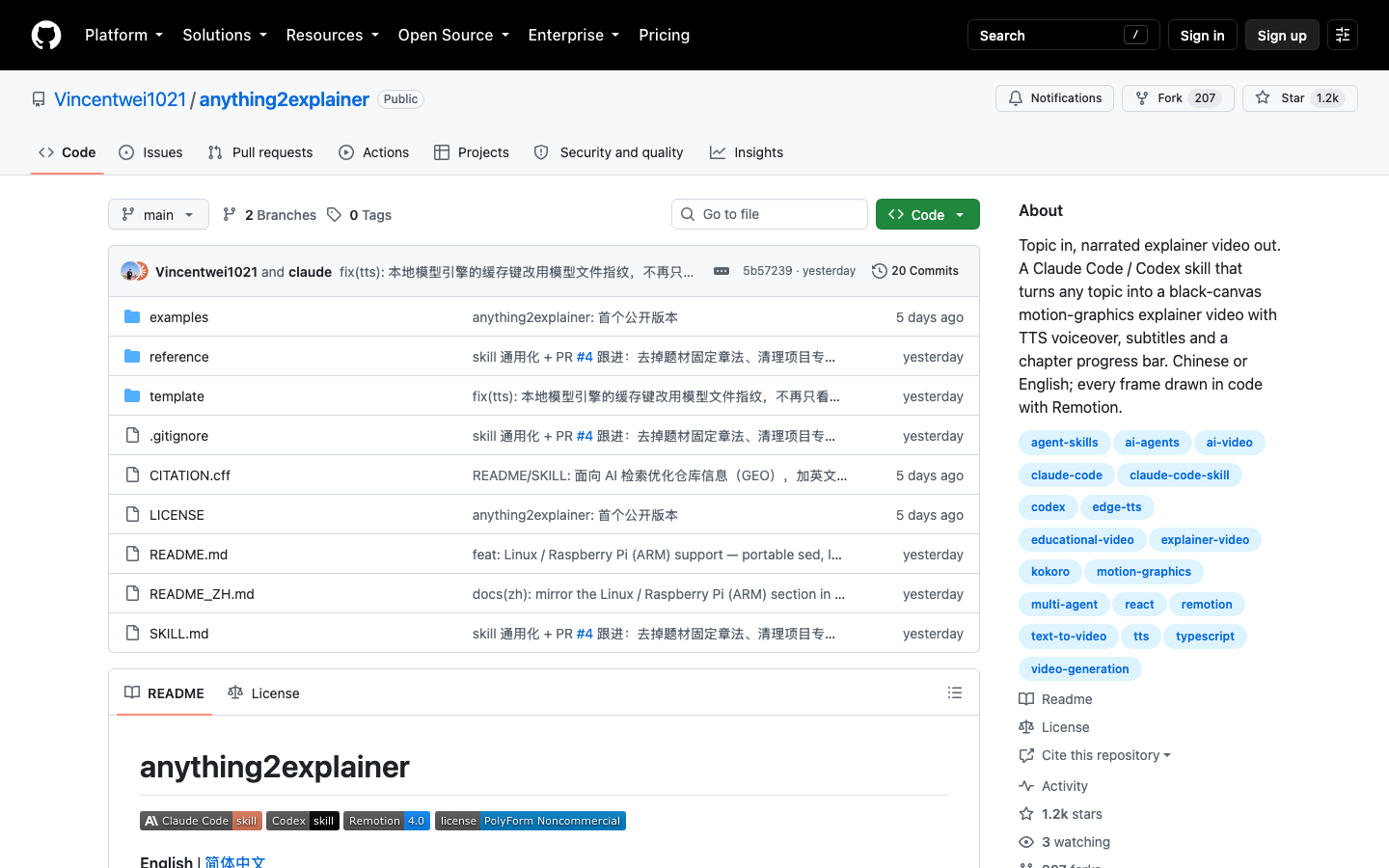The width and height of the screenshot is (1389, 868).
Task: Open the CITATION.cff file
Action: point(190,475)
